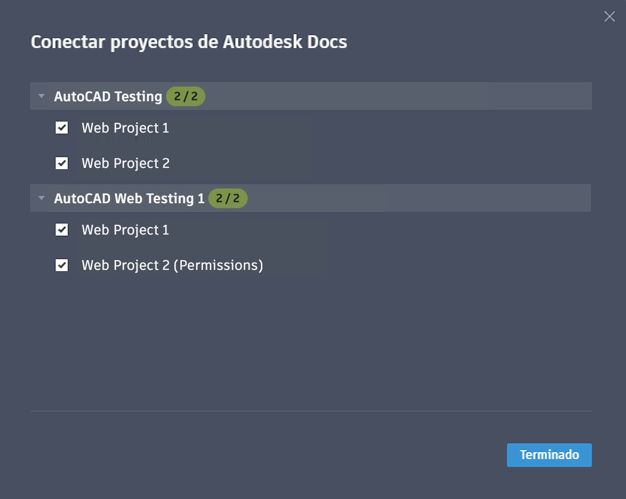Click the empty header bar right of AutoCAD Testing badge
The width and height of the screenshot is (626, 499).
[x=400, y=97]
